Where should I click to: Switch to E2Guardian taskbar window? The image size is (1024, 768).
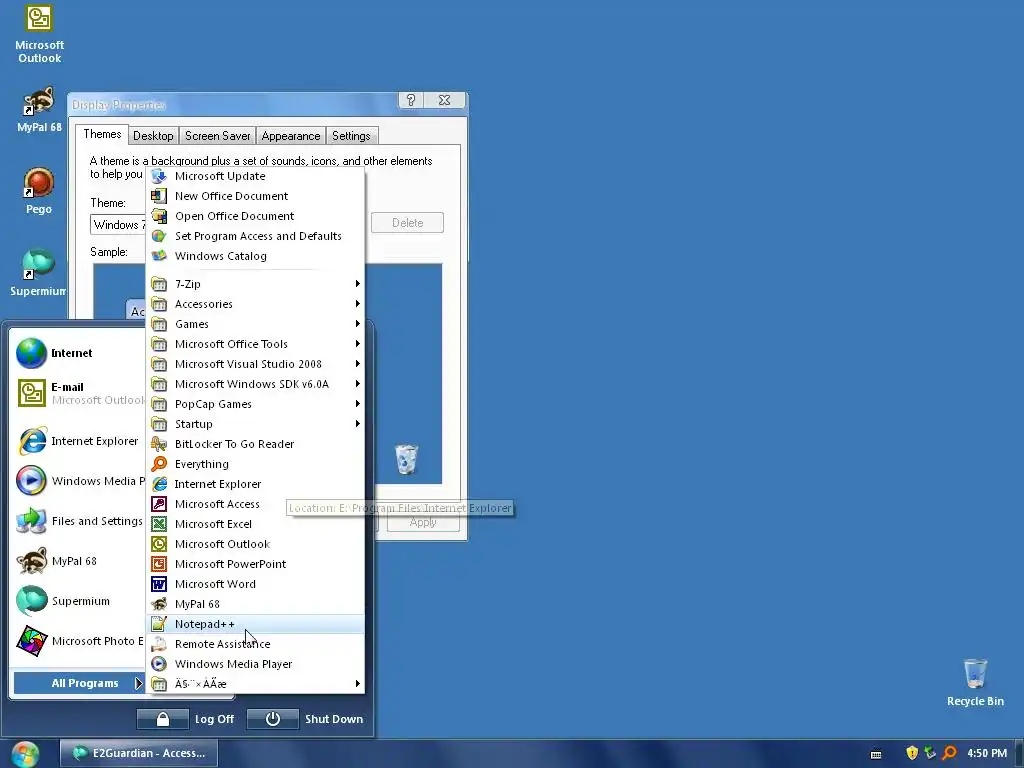point(139,753)
